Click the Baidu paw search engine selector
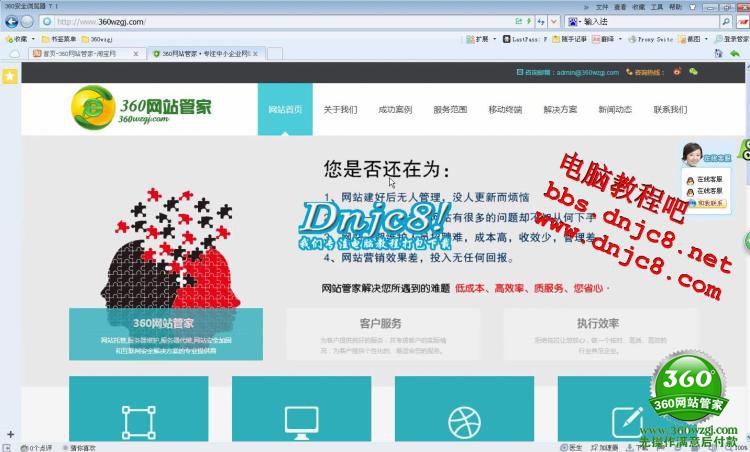Image resolution: width=750 pixels, height=452 pixels. [574, 22]
